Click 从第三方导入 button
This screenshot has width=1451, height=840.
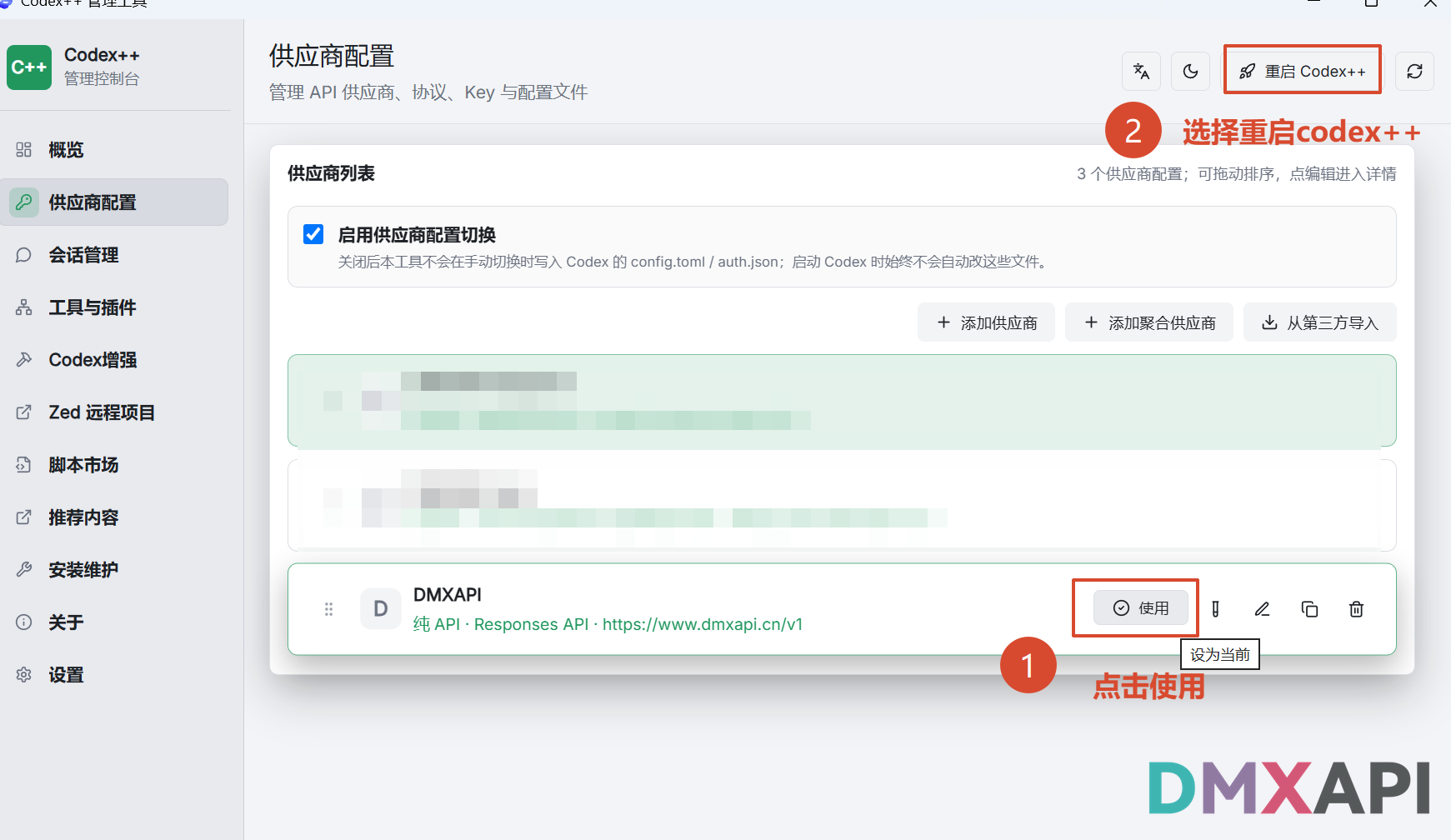point(1320,322)
